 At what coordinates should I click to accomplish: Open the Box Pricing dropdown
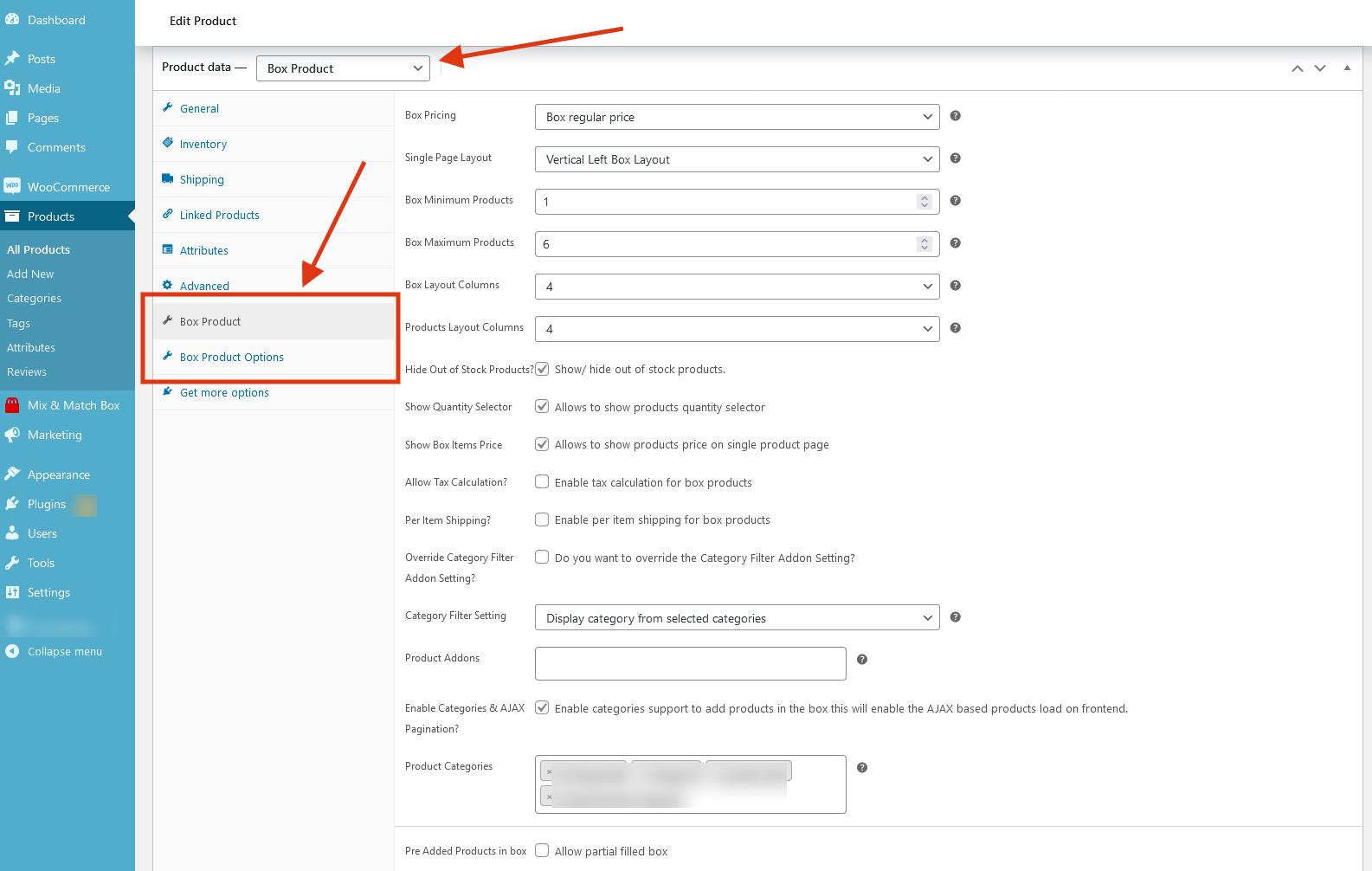[738, 117]
